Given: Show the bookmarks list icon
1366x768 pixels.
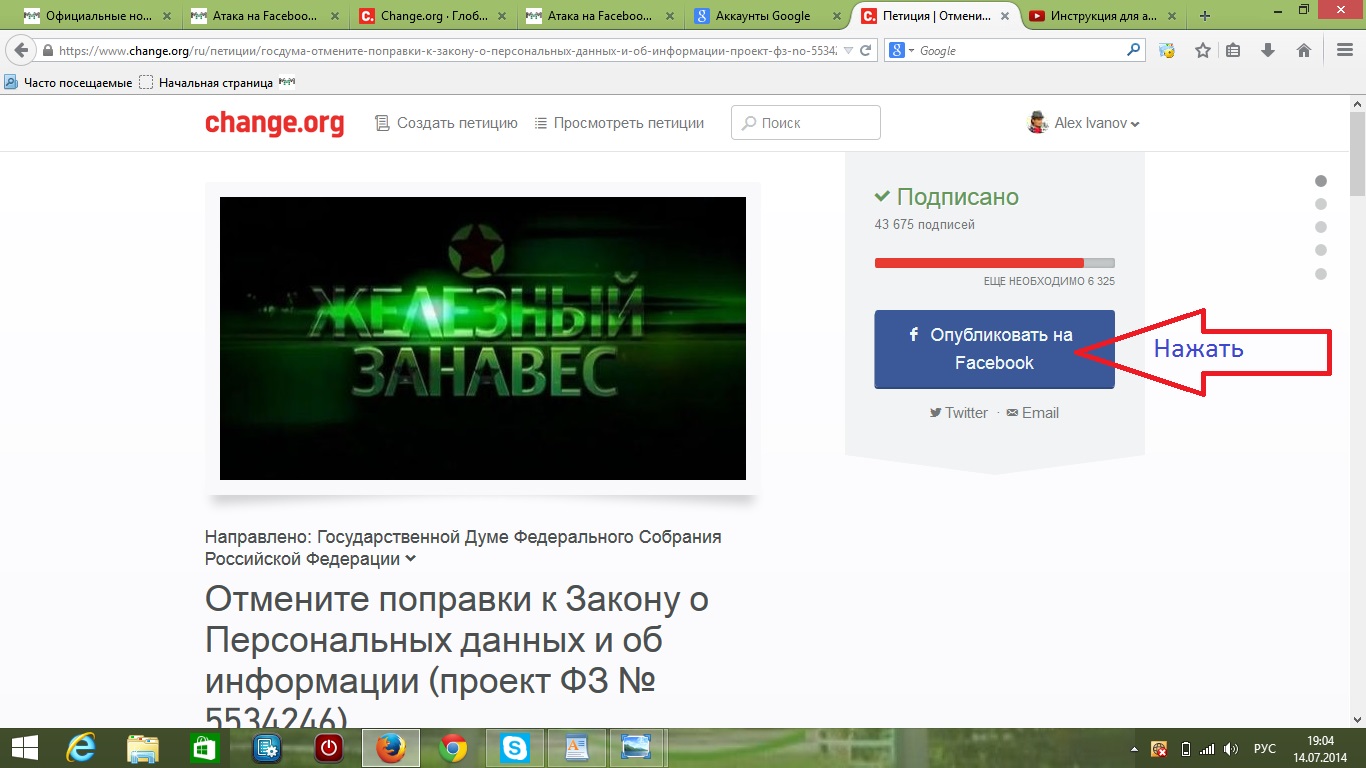Looking at the screenshot, I should click(x=1234, y=50).
